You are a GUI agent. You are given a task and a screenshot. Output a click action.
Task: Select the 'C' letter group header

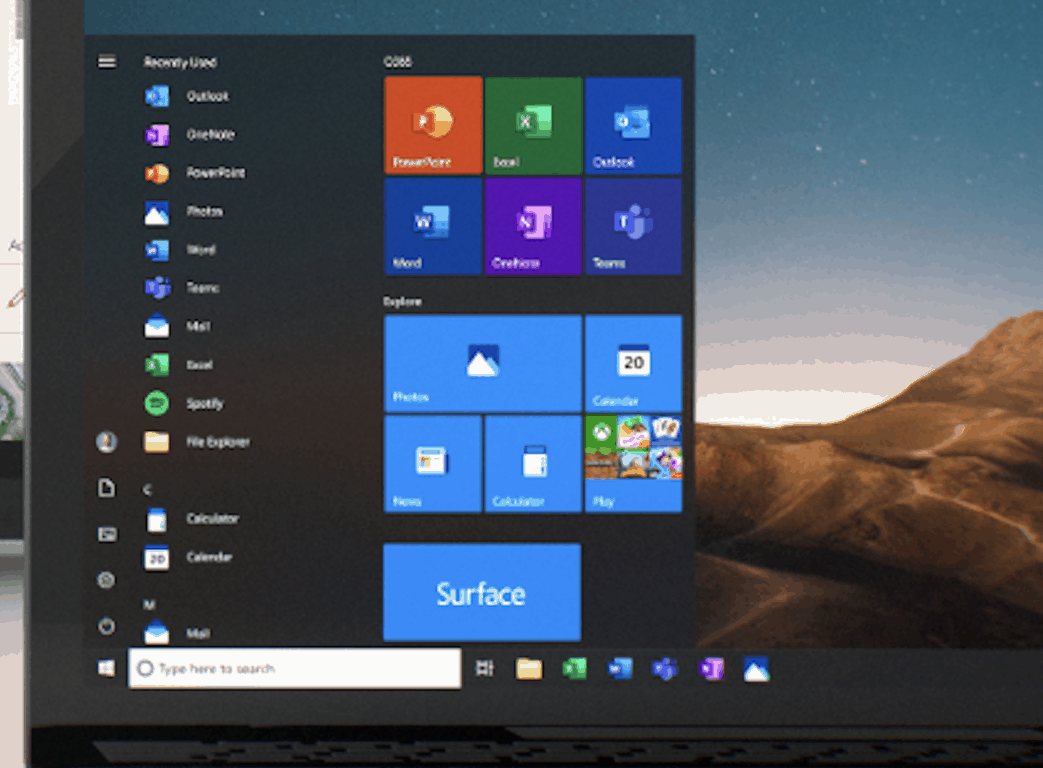coord(148,489)
